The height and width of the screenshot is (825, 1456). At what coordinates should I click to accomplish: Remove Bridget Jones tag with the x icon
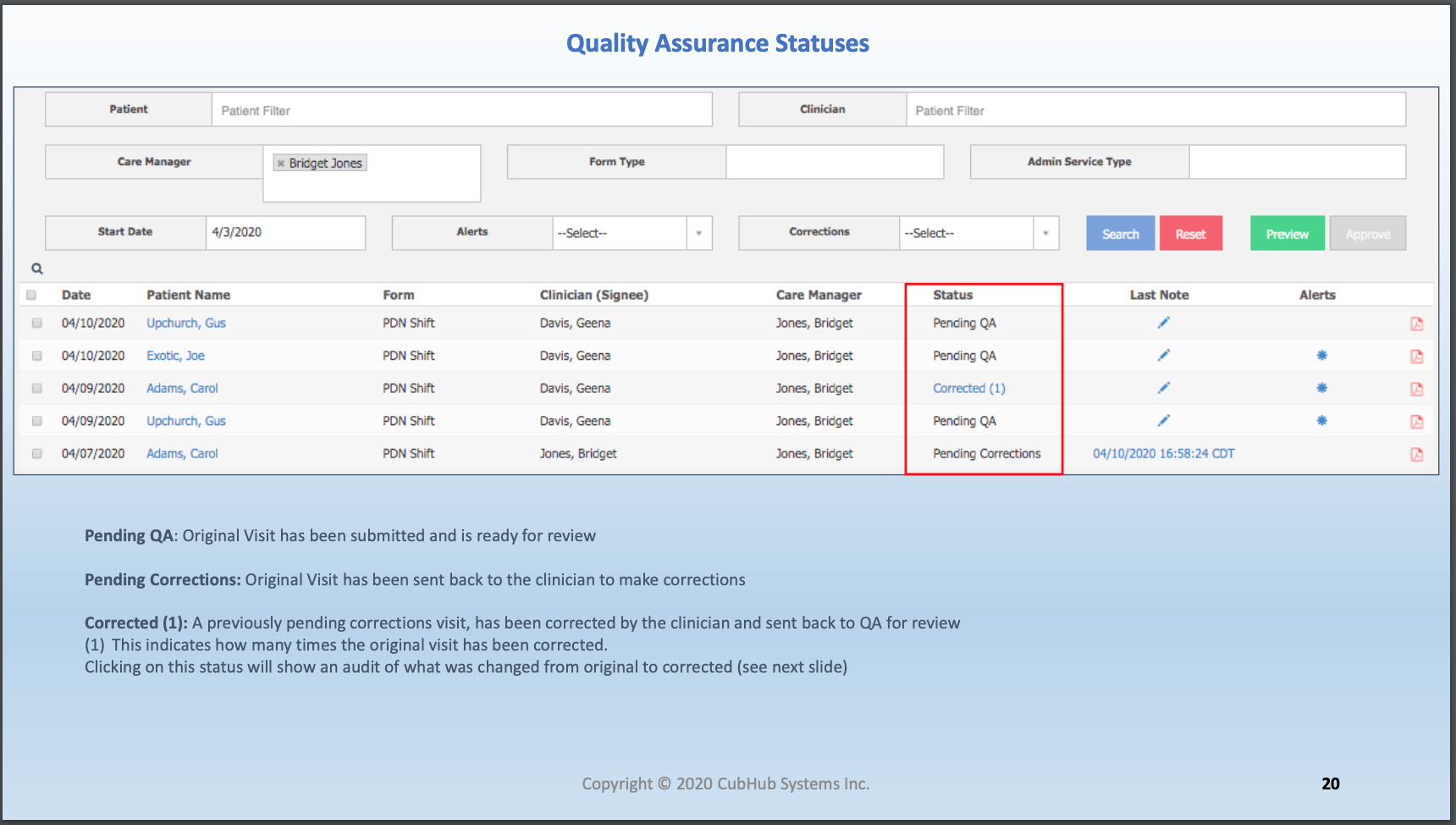click(x=281, y=163)
